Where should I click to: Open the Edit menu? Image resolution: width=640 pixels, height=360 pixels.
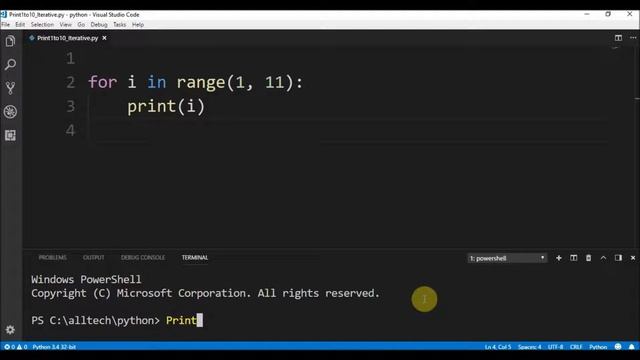pyautogui.click(x=20, y=24)
